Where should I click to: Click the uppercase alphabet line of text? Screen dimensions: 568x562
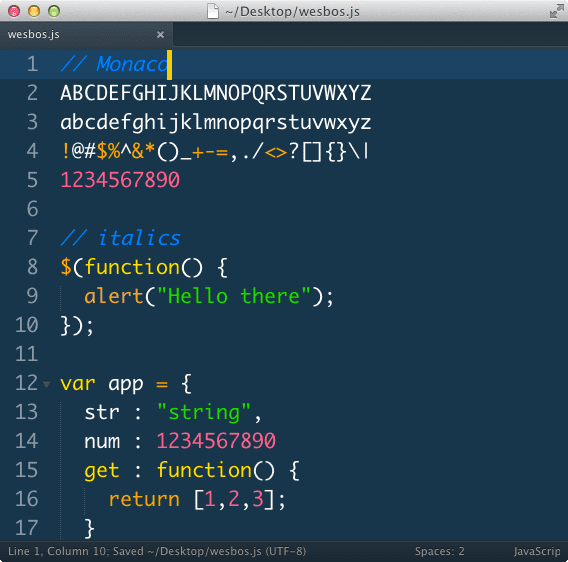[x=216, y=93]
